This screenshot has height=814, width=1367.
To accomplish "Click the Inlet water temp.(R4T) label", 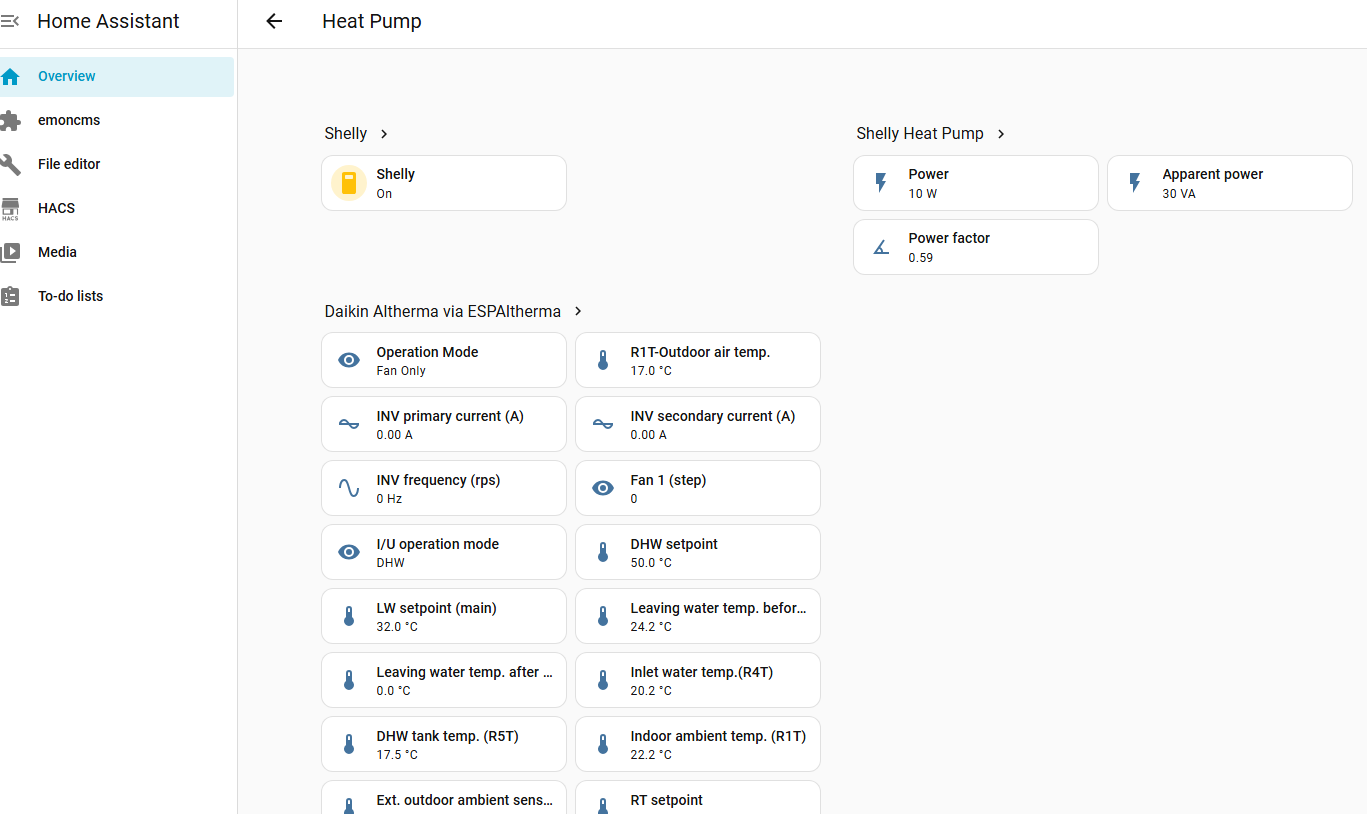I will click(702, 672).
